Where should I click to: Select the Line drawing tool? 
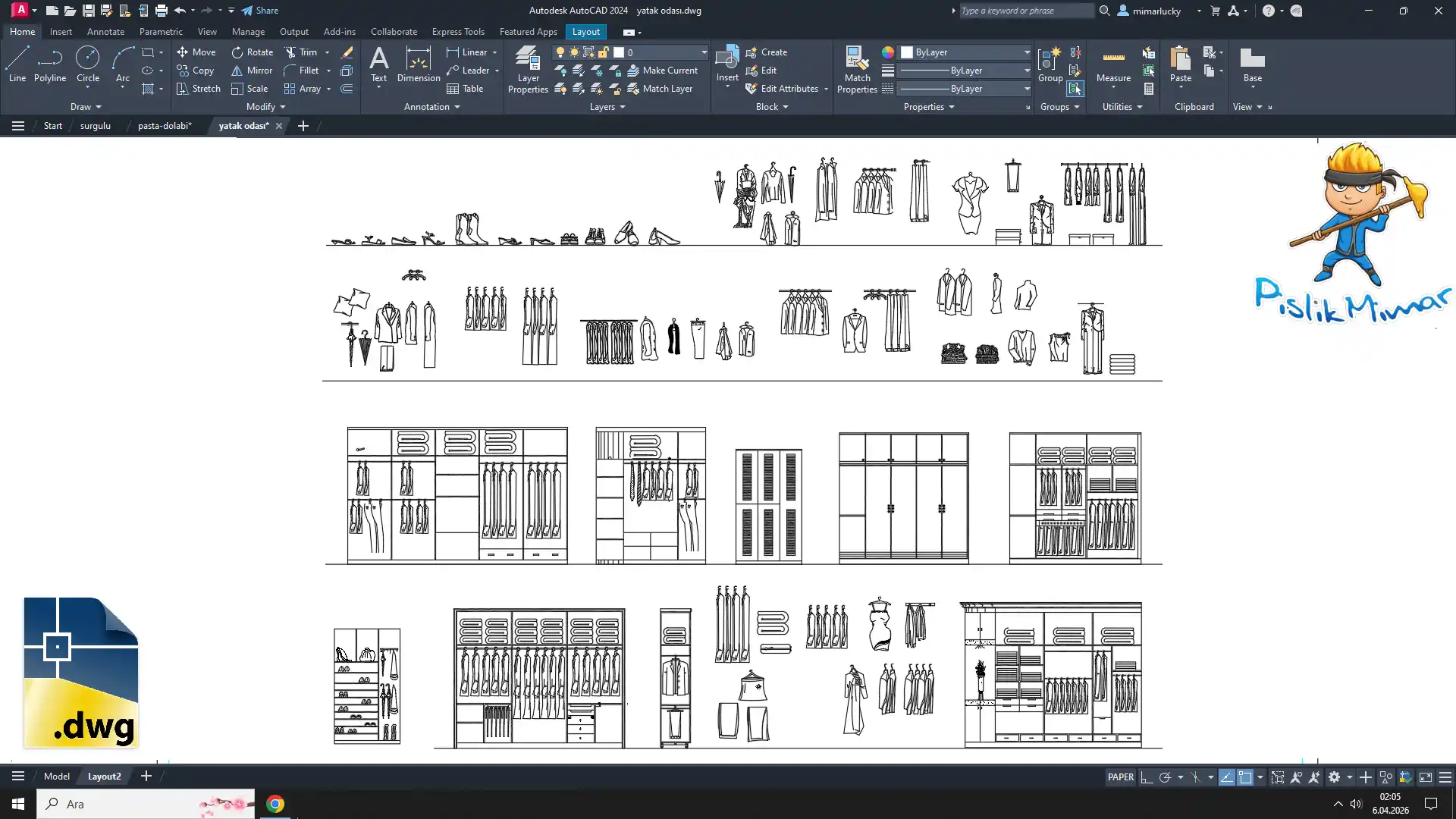tap(17, 64)
